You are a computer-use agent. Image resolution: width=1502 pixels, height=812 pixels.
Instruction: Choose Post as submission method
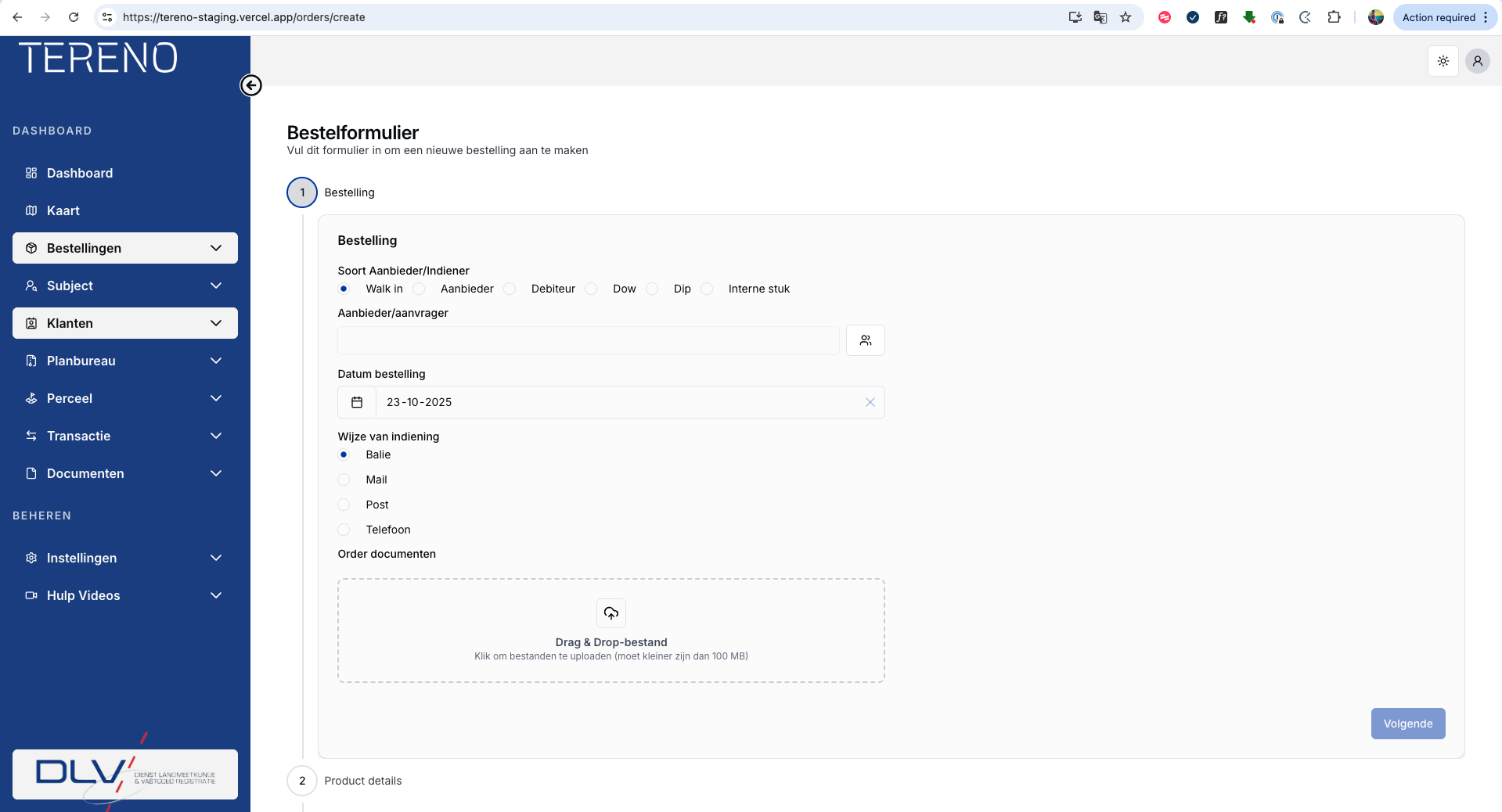[344, 505]
